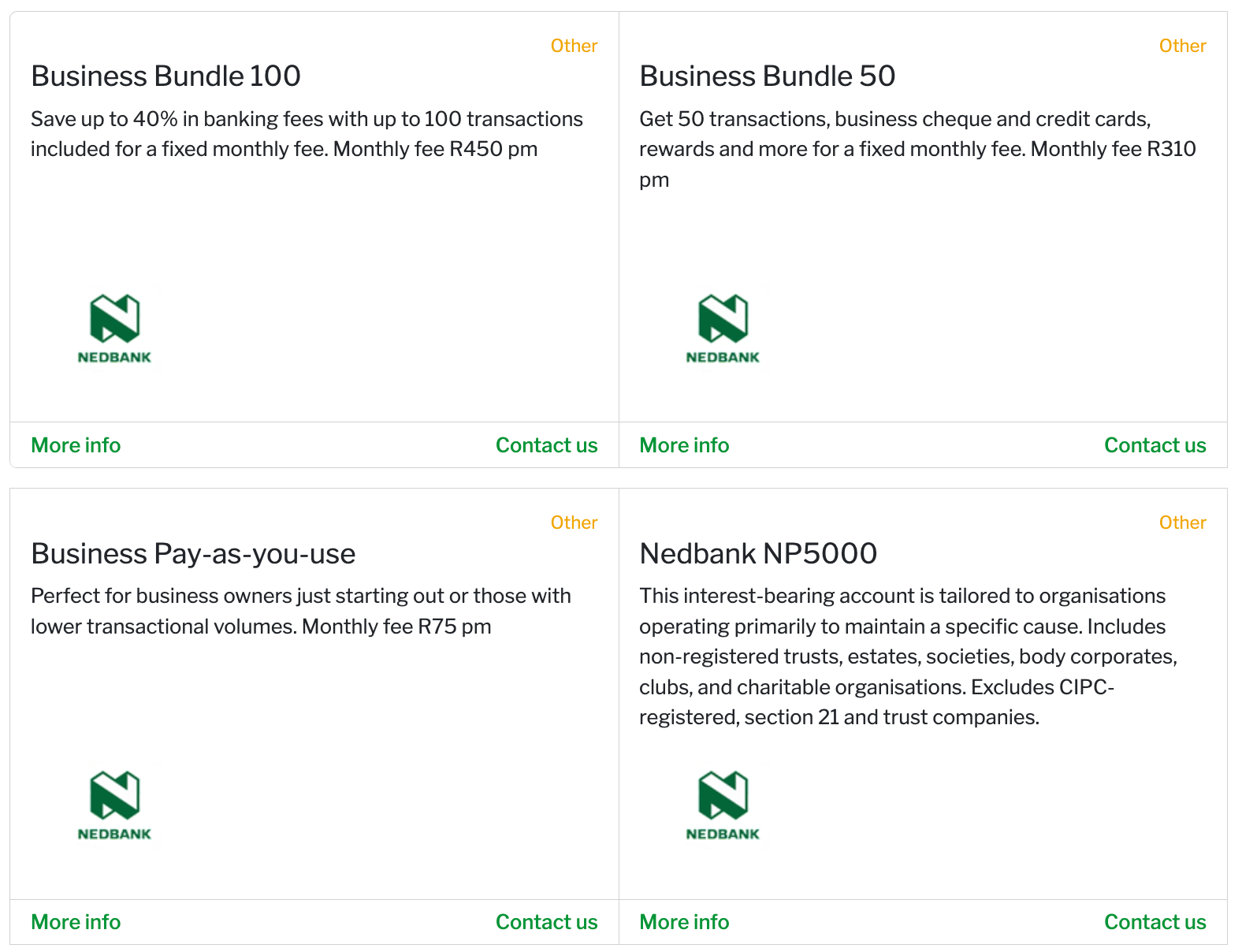Image resolution: width=1242 pixels, height=952 pixels.
Task: Open More info for Business Bundle 100
Action: point(76,445)
